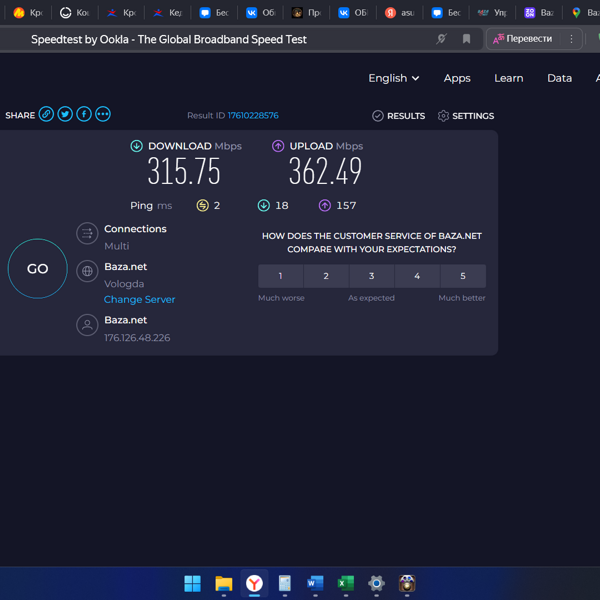Switch to the Кос tab
The height and width of the screenshot is (600, 600).
pyautogui.click(x=75, y=13)
